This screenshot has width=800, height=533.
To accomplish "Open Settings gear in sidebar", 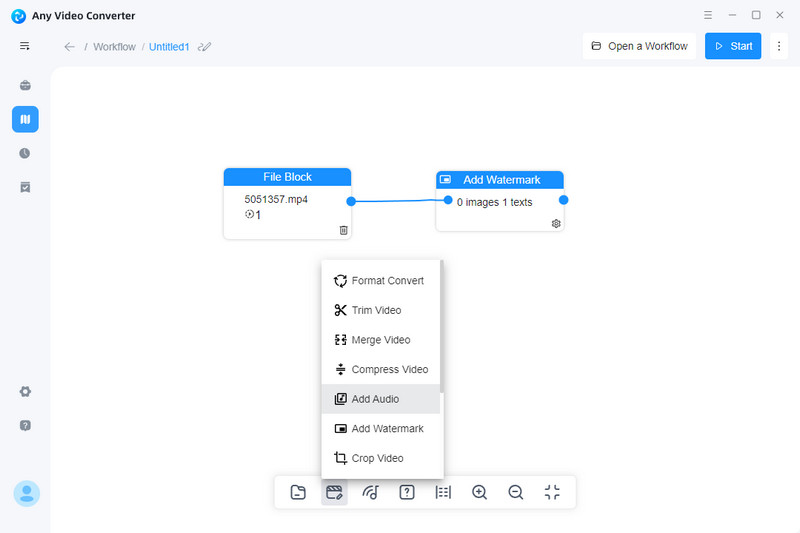I will [25, 392].
